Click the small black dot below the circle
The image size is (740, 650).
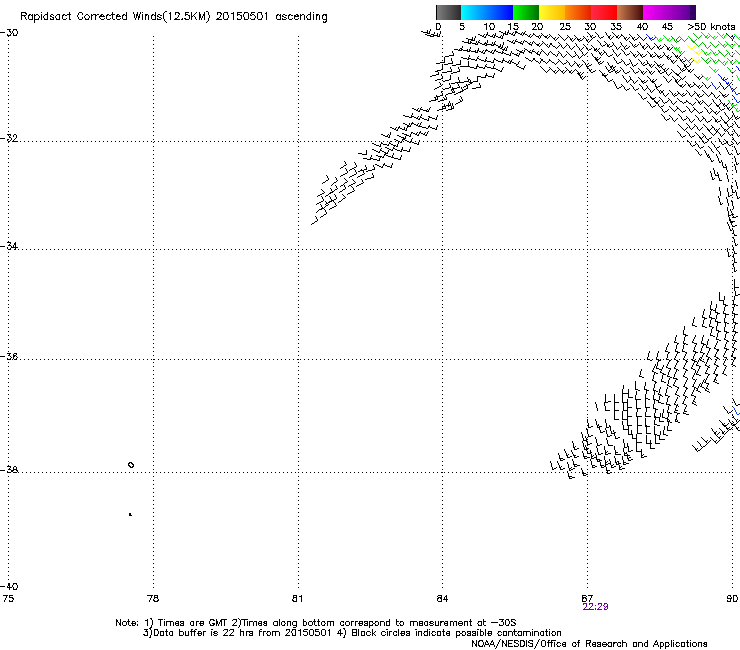[x=130, y=515]
